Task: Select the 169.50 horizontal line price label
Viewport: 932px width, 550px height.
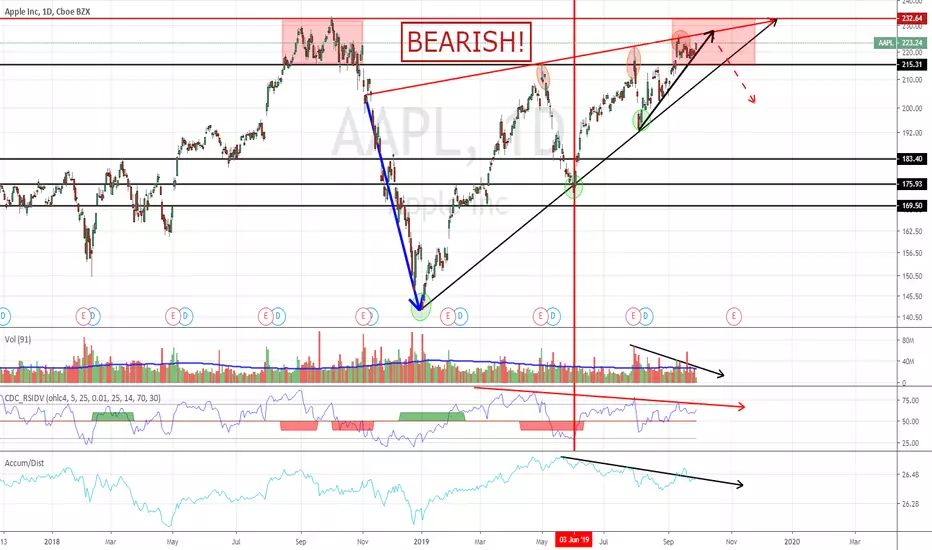Action: coord(912,206)
